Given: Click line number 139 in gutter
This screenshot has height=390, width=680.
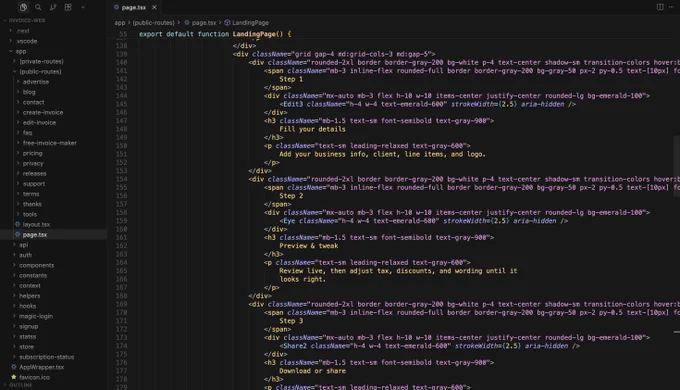Looking at the screenshot, I should [121, 54].
